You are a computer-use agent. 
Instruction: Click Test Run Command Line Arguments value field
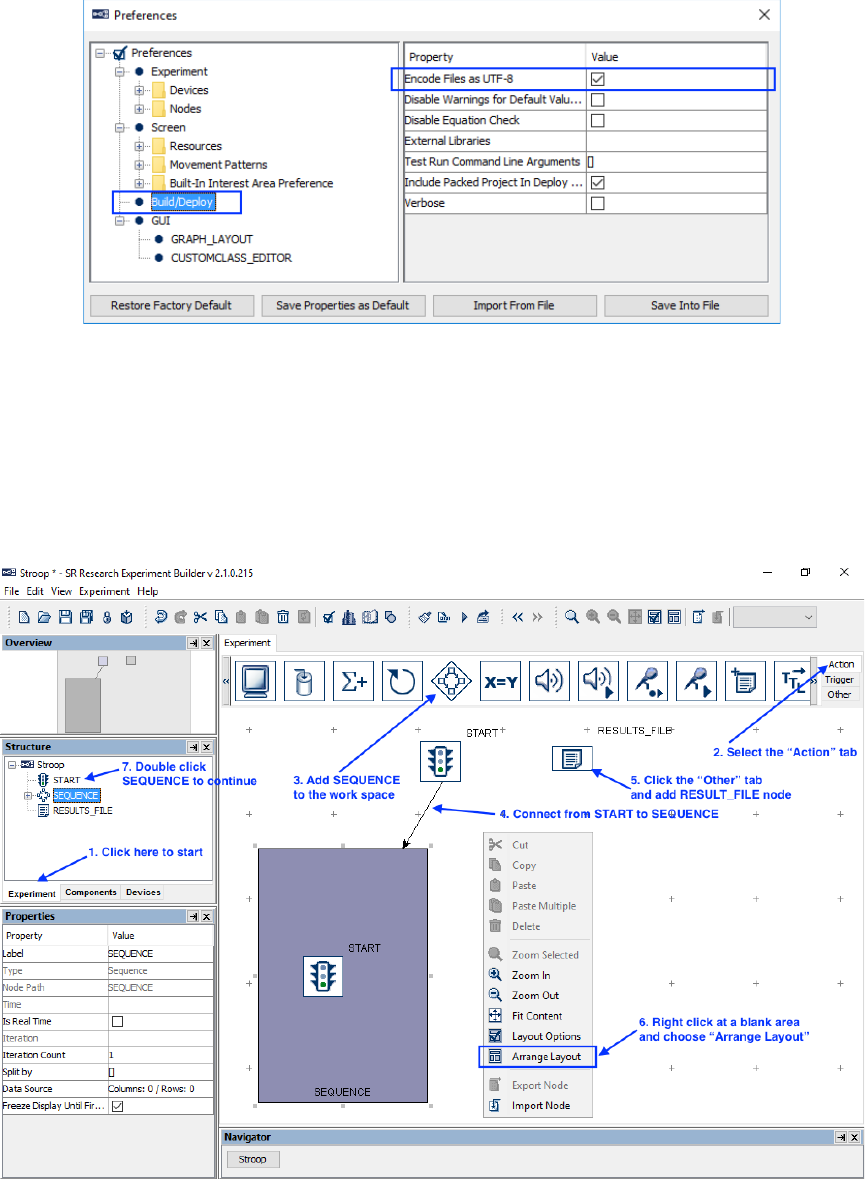coord(676,162)
